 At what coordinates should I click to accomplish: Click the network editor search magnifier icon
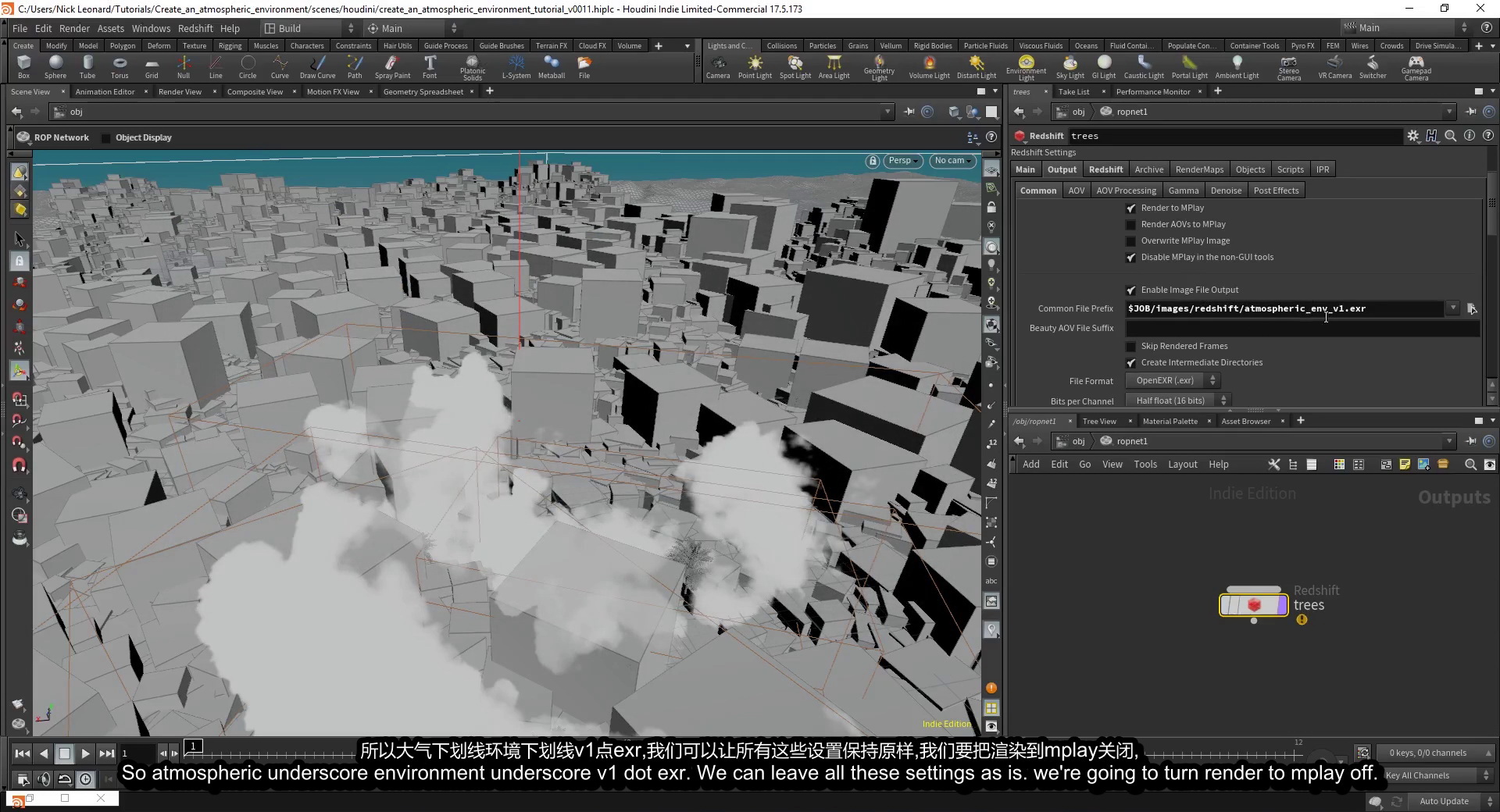tap(1470, 465)
